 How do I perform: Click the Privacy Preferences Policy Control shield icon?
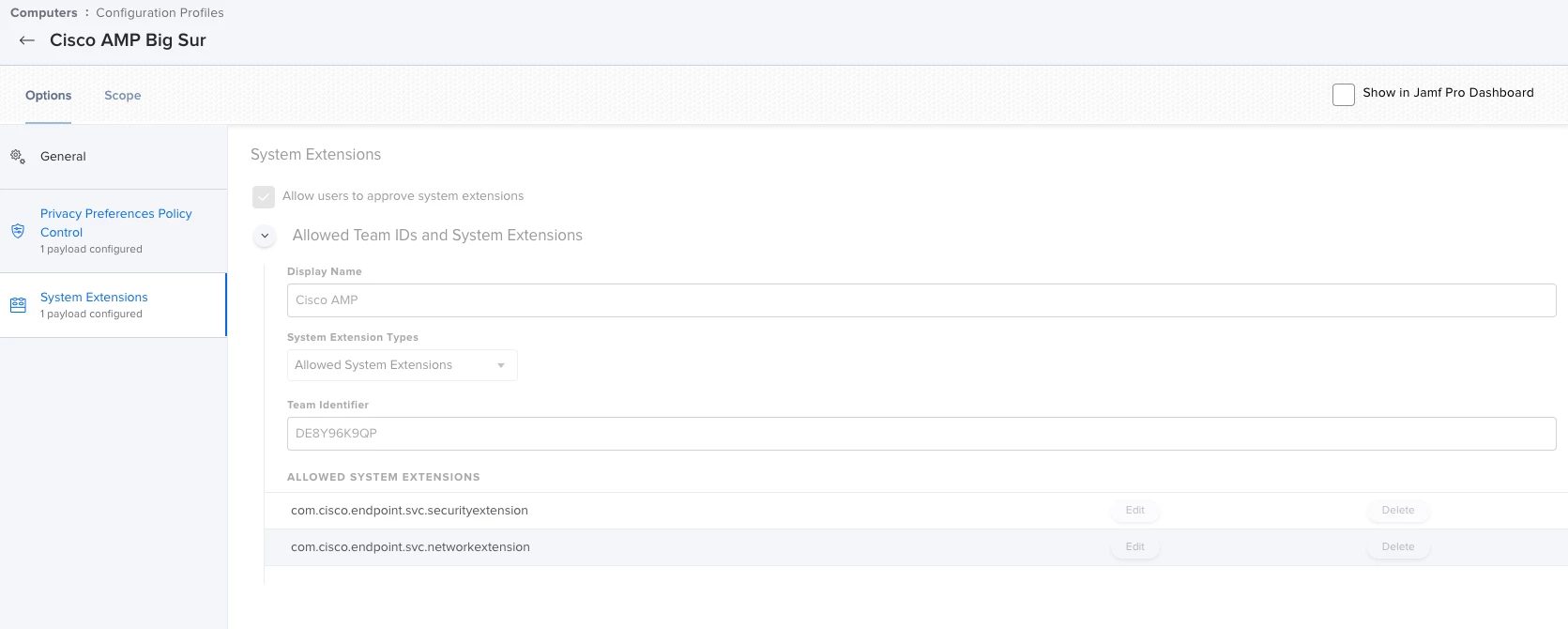pos(18,231)
